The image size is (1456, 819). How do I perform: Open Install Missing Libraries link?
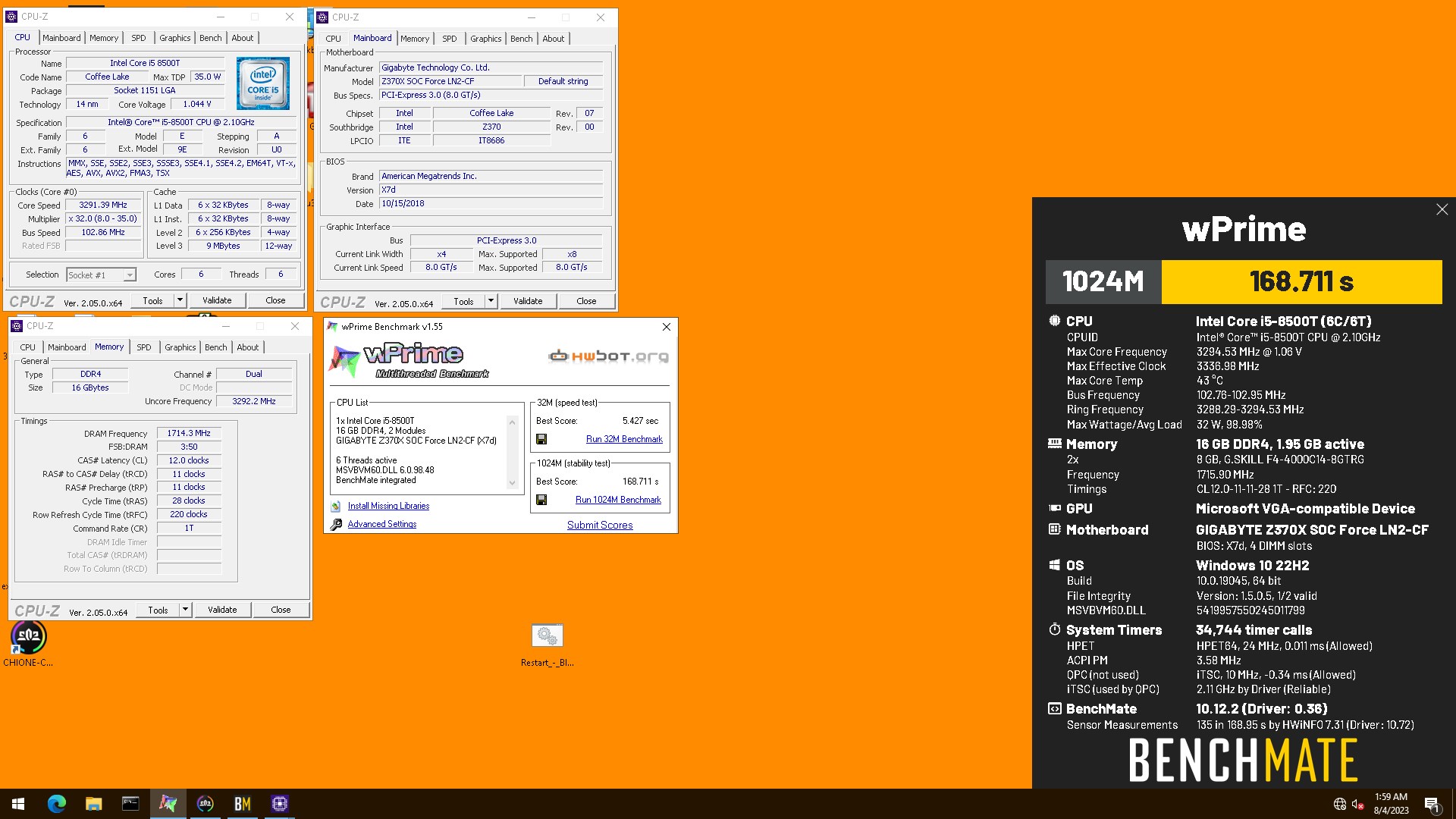pyautogui.click(x=388, y=506)
